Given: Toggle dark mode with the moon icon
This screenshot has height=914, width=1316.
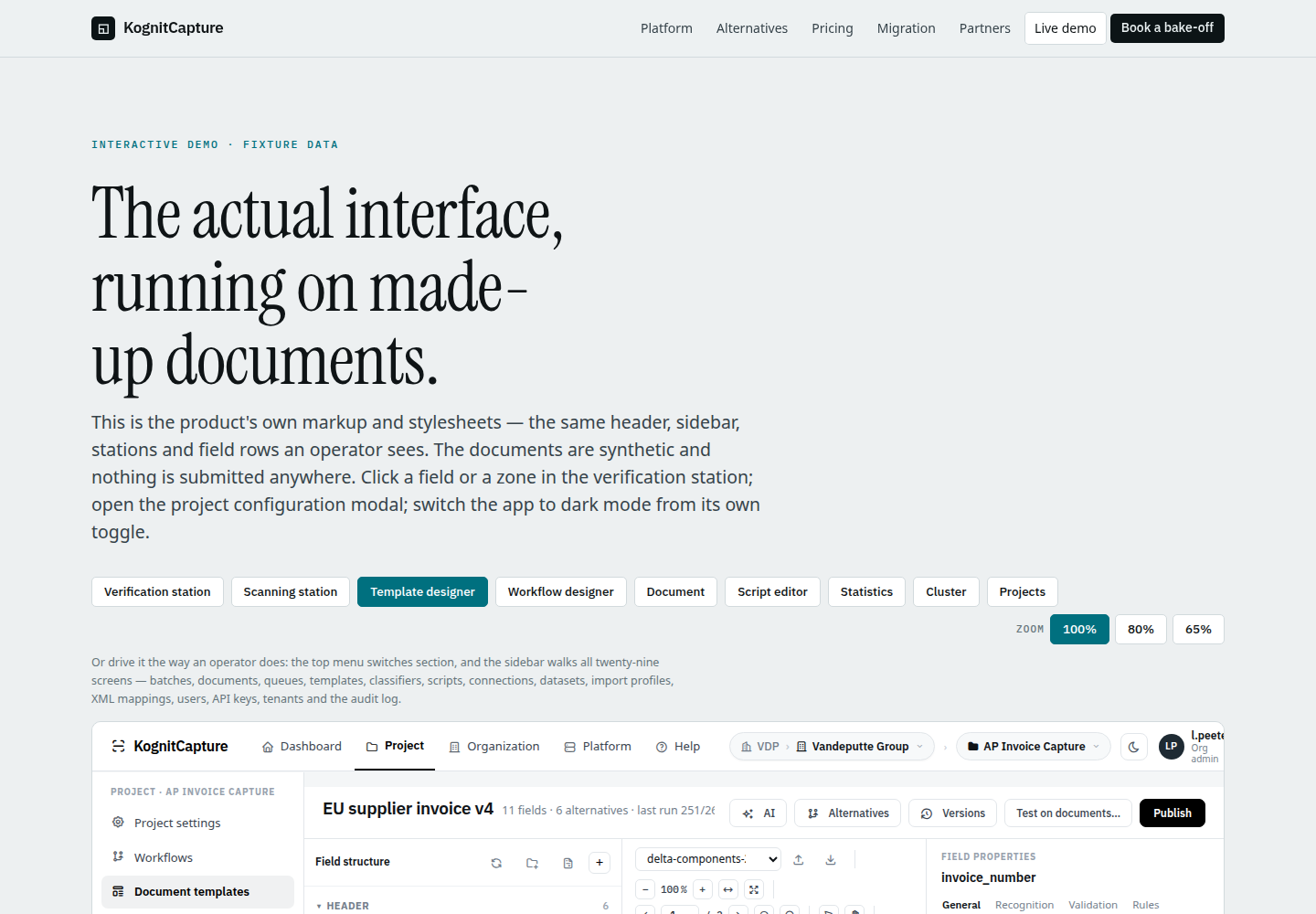Looking at the screenshot, I should coord(1134,747).
